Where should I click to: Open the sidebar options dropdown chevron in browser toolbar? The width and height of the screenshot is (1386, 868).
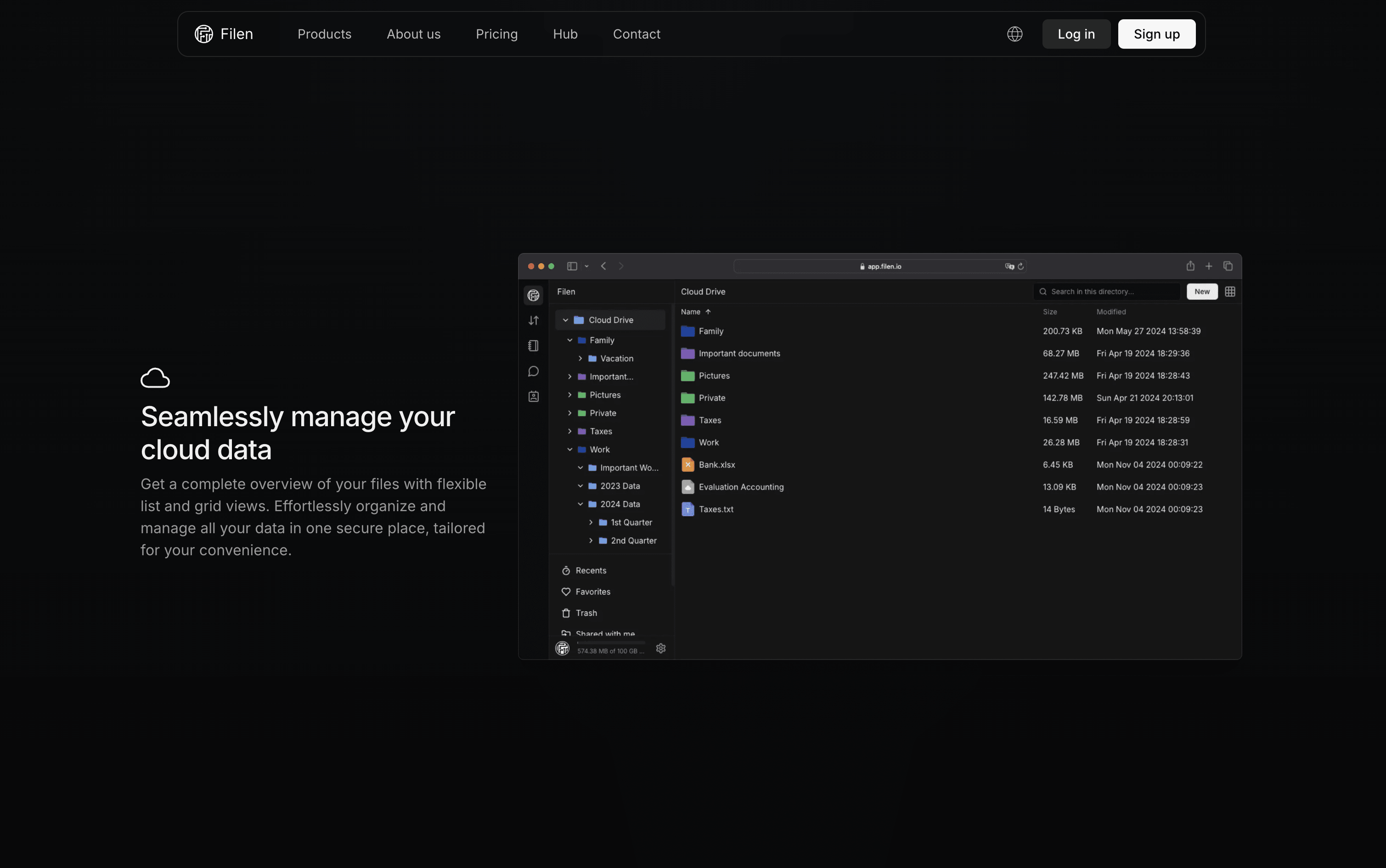[x=586, y=266]
